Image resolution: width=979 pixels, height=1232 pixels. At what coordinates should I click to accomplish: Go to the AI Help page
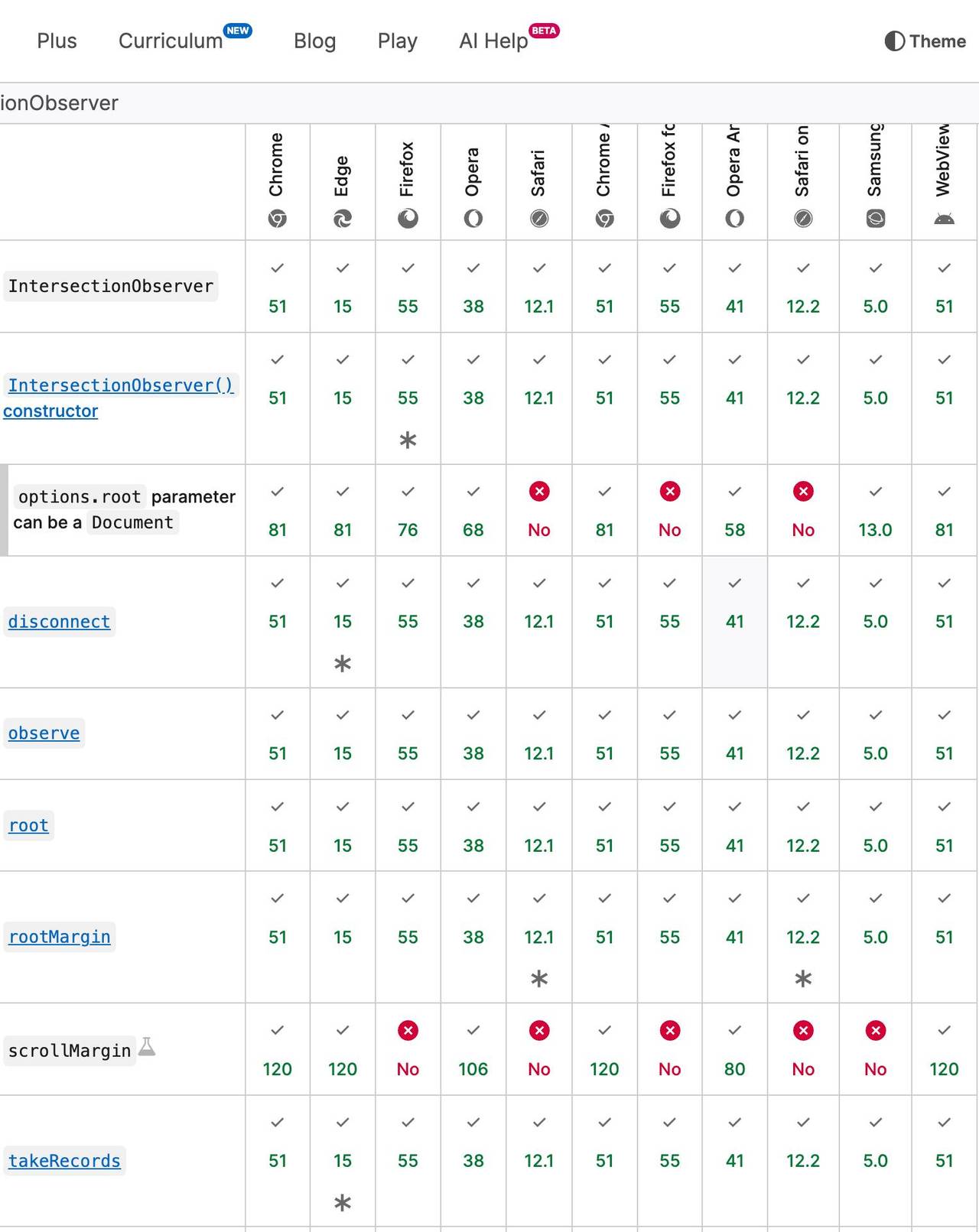coord(493,41)
